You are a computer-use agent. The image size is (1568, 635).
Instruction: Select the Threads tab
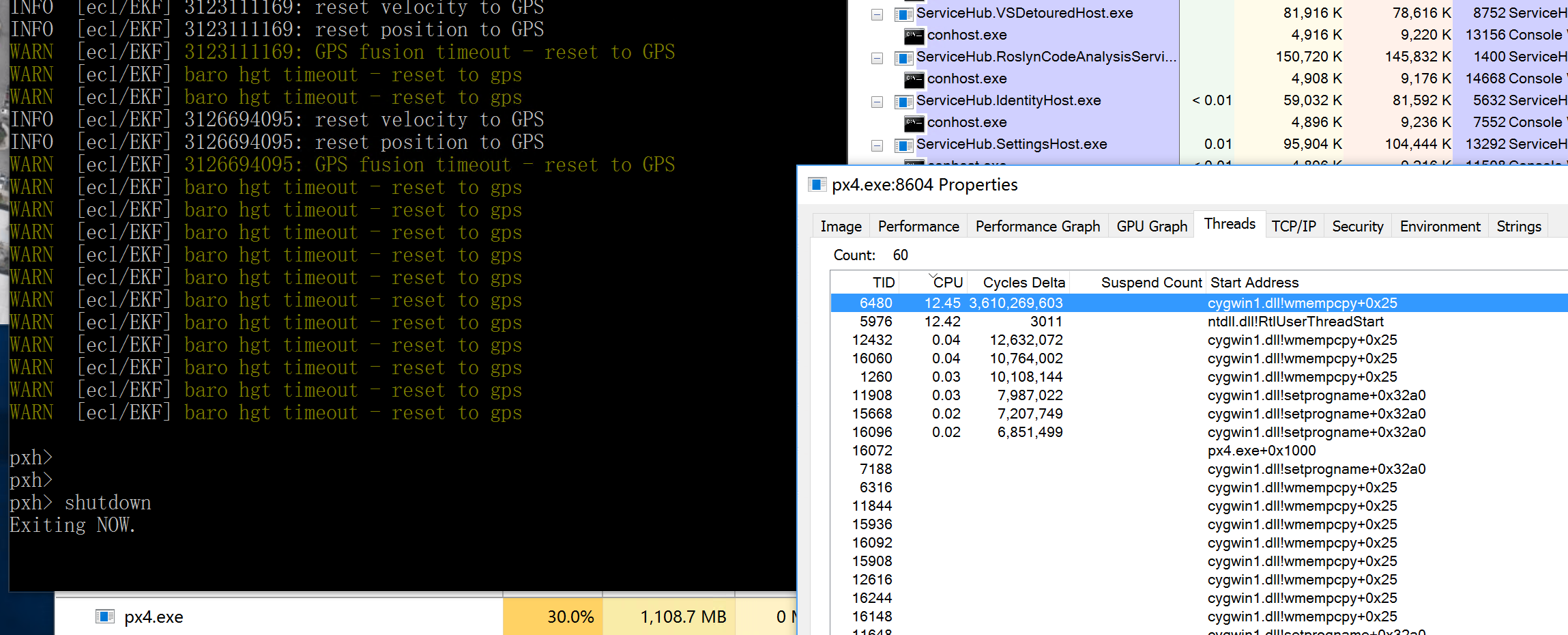(1230, 224)
